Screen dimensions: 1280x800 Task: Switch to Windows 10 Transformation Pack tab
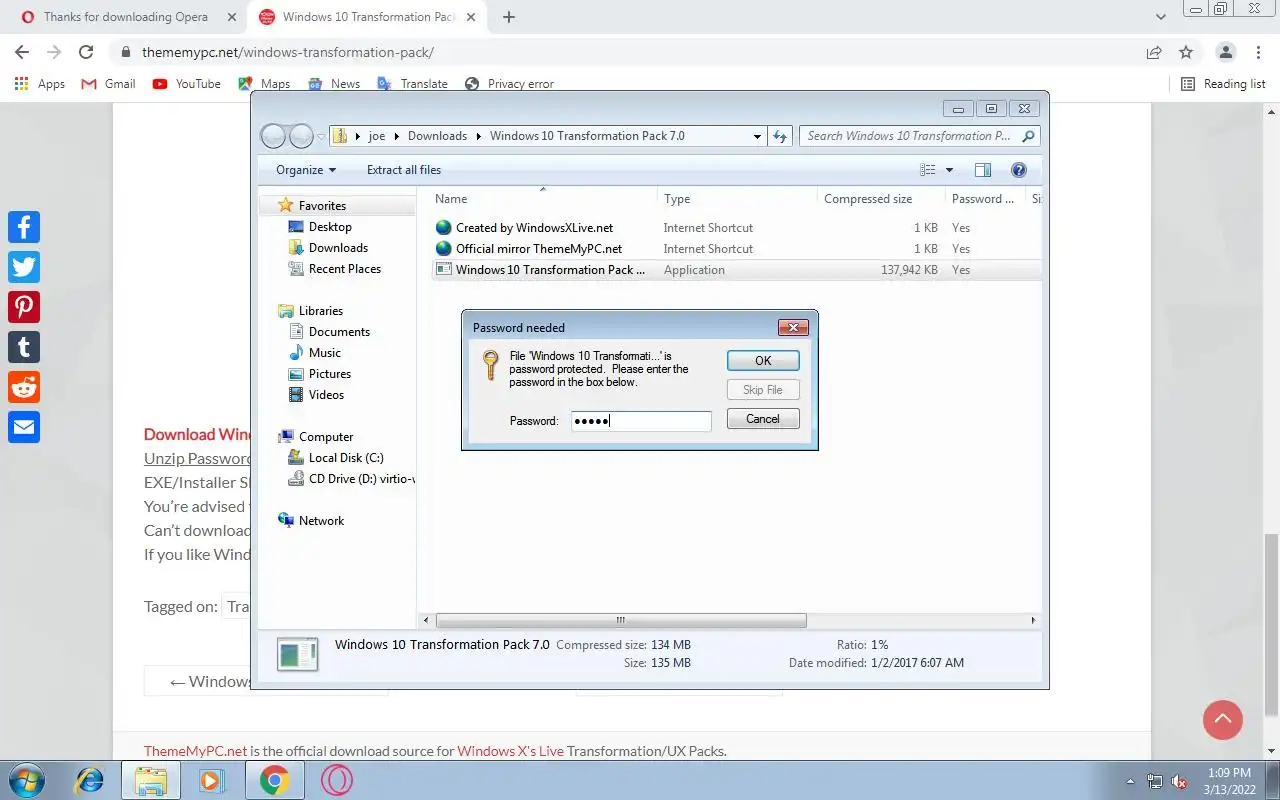click(368, 17)
